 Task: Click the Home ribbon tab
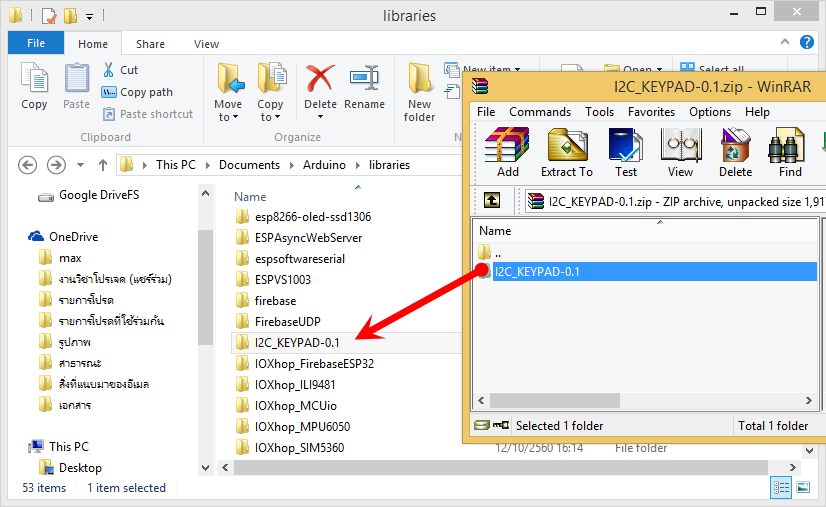[93, 44]
